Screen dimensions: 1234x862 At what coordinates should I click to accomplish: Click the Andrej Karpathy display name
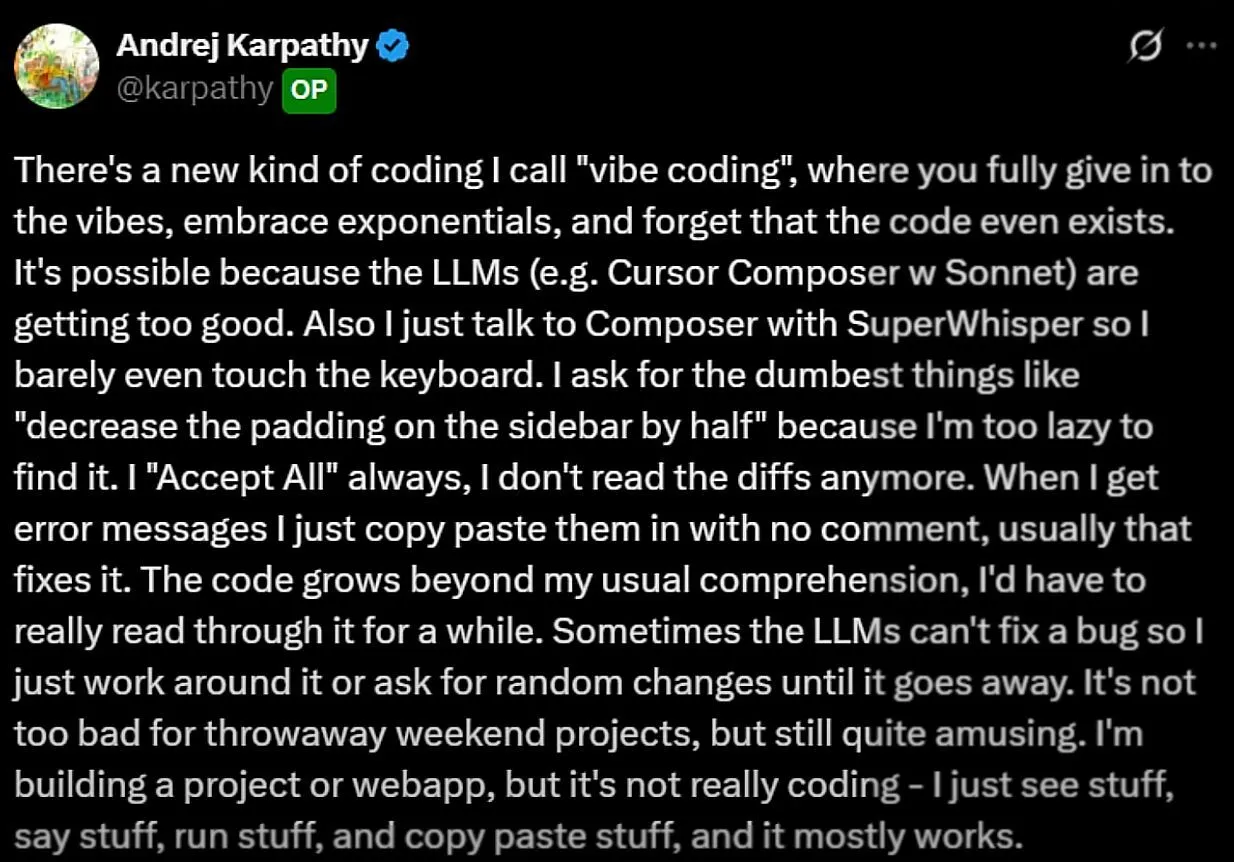[242, 46]
